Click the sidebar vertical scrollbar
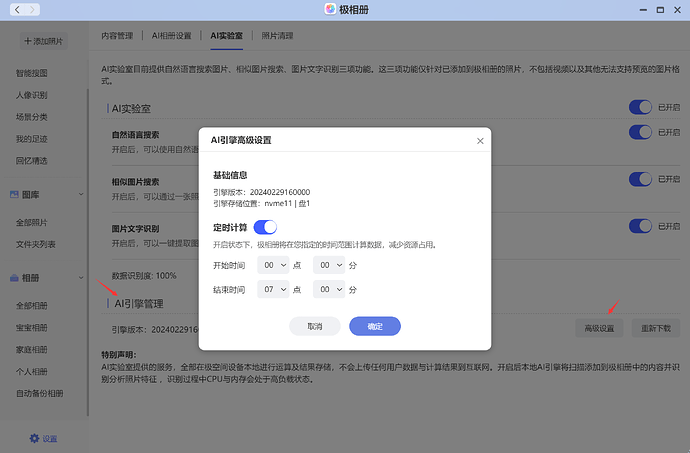Image resolution: width=690 pixels, height=453 pixels. coord(88,252)
